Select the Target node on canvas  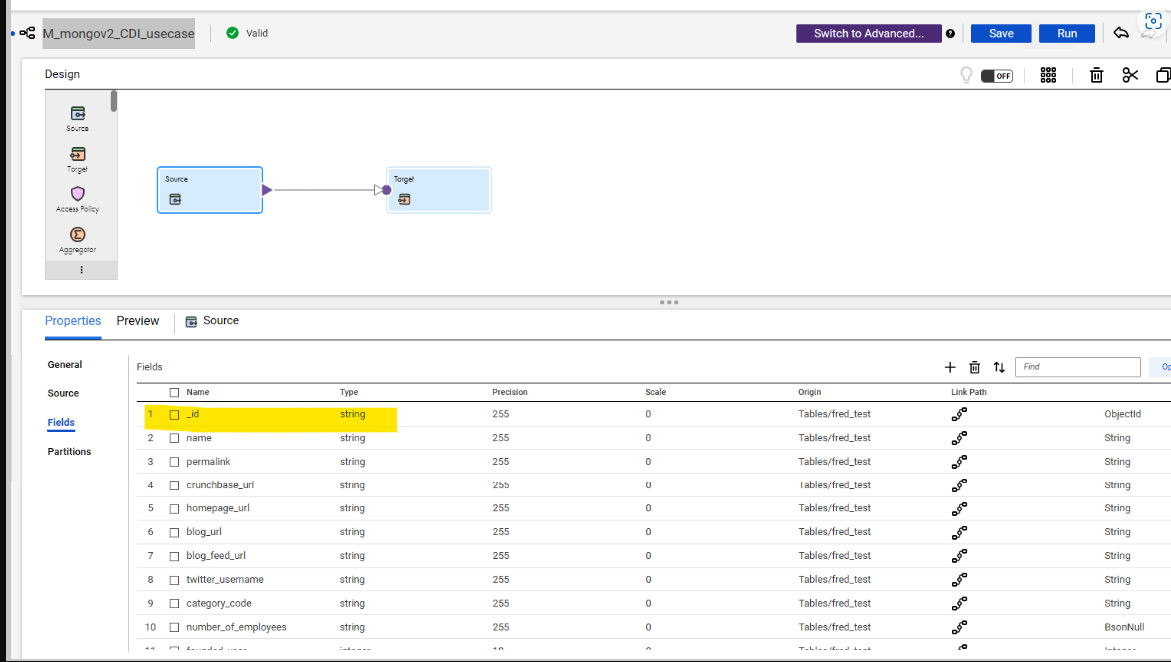click(439, 190)
